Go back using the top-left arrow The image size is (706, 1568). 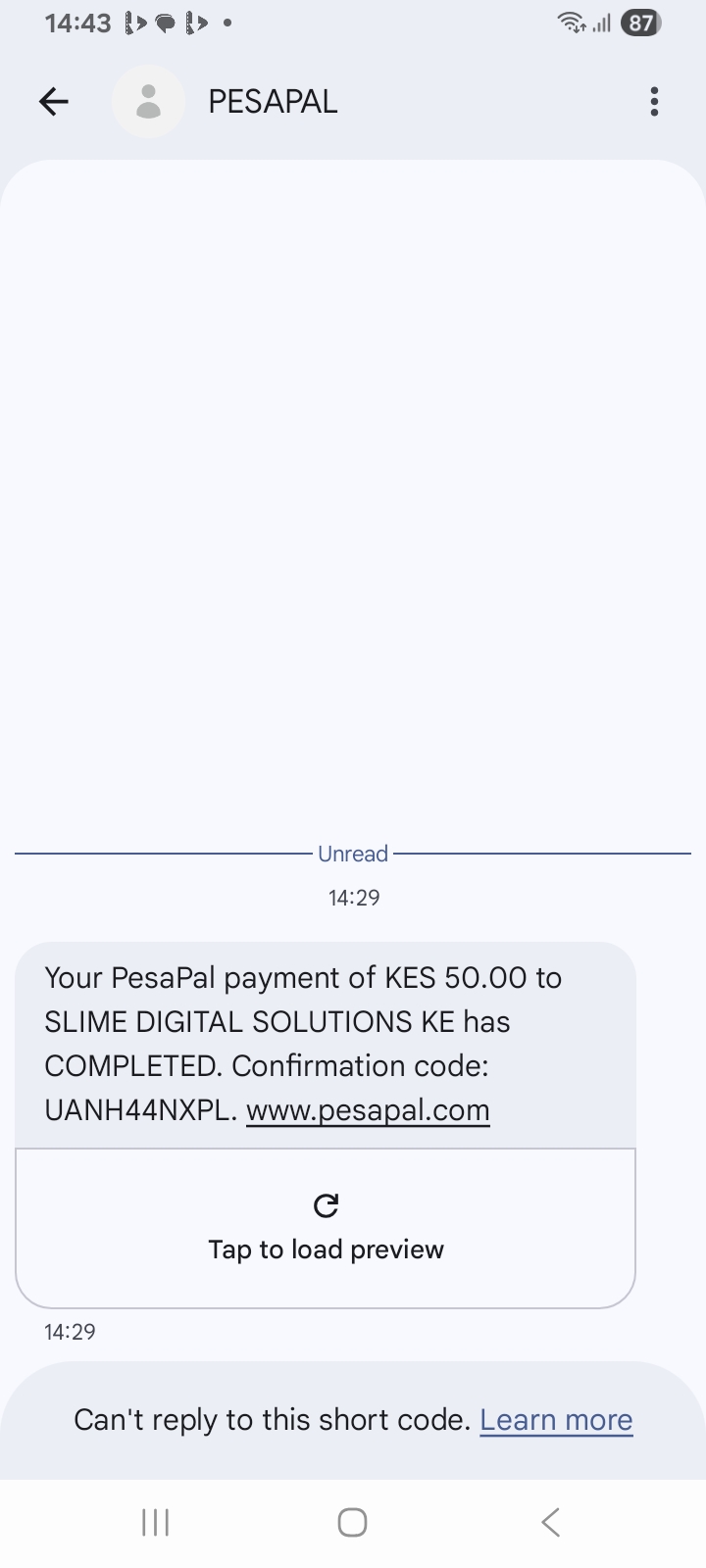click(54, 101)
